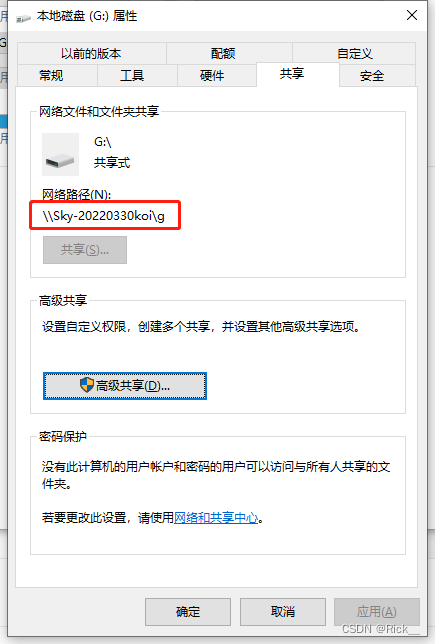Select the 硬件 tab
This screenshot has height=644, width=435.
pyautogui.click(x=212, y=76)
